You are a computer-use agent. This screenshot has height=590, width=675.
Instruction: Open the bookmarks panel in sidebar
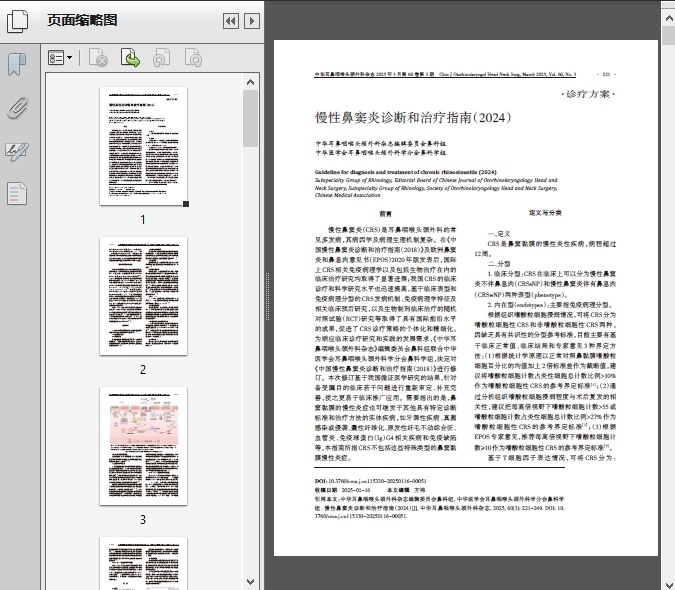click(x=16, y=65)
